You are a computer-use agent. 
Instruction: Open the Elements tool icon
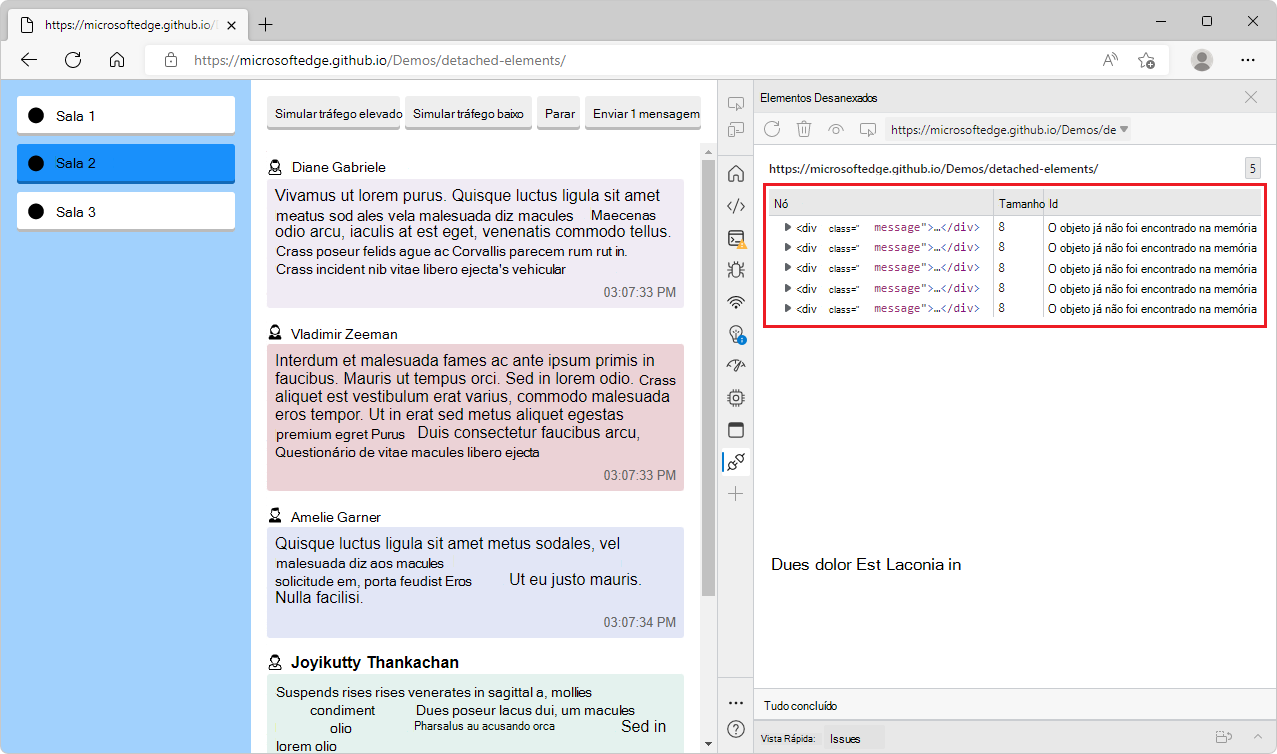pyautogui.click(x=736, y=206)
